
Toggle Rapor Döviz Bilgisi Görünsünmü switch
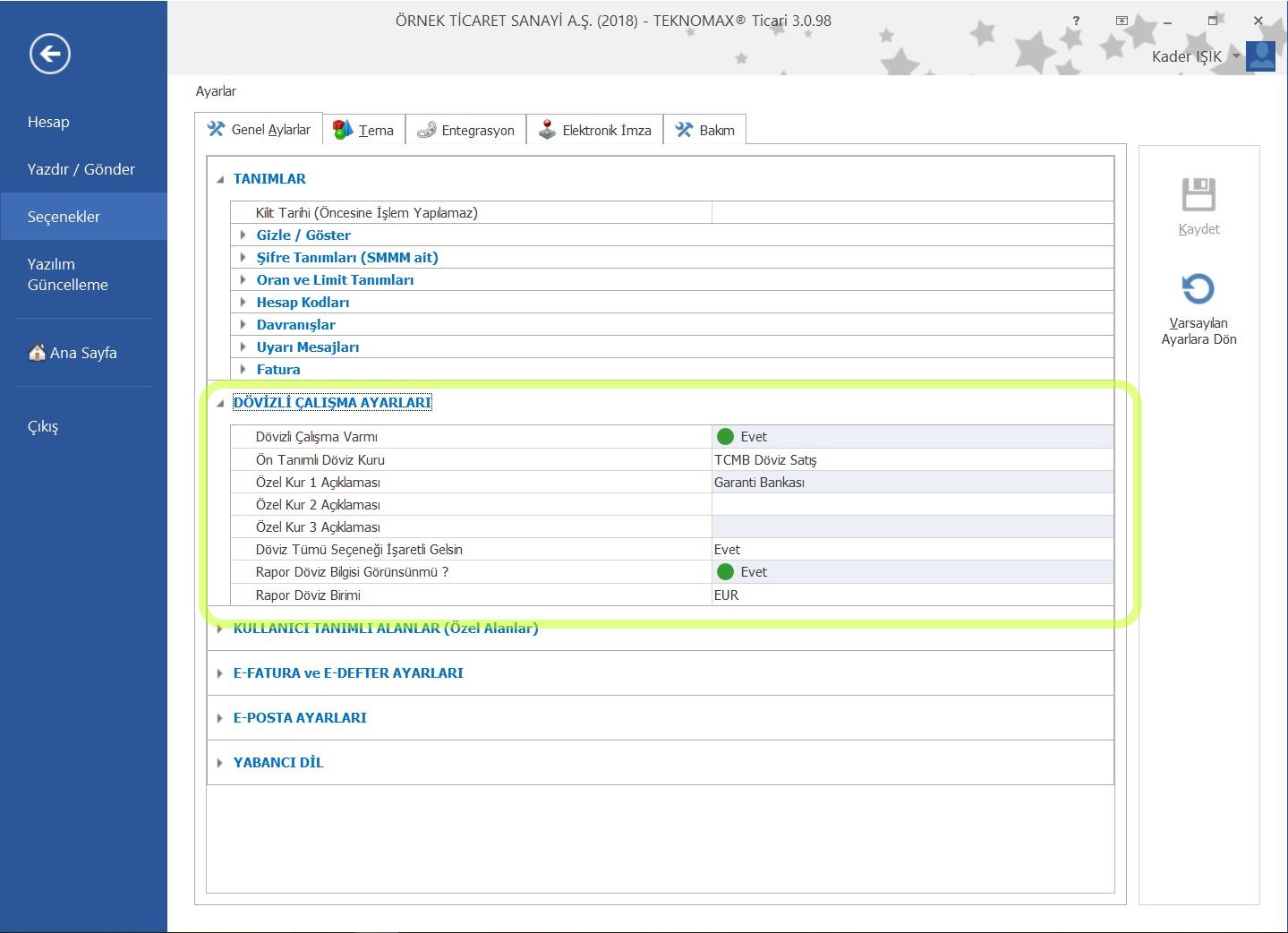point(726,572)
